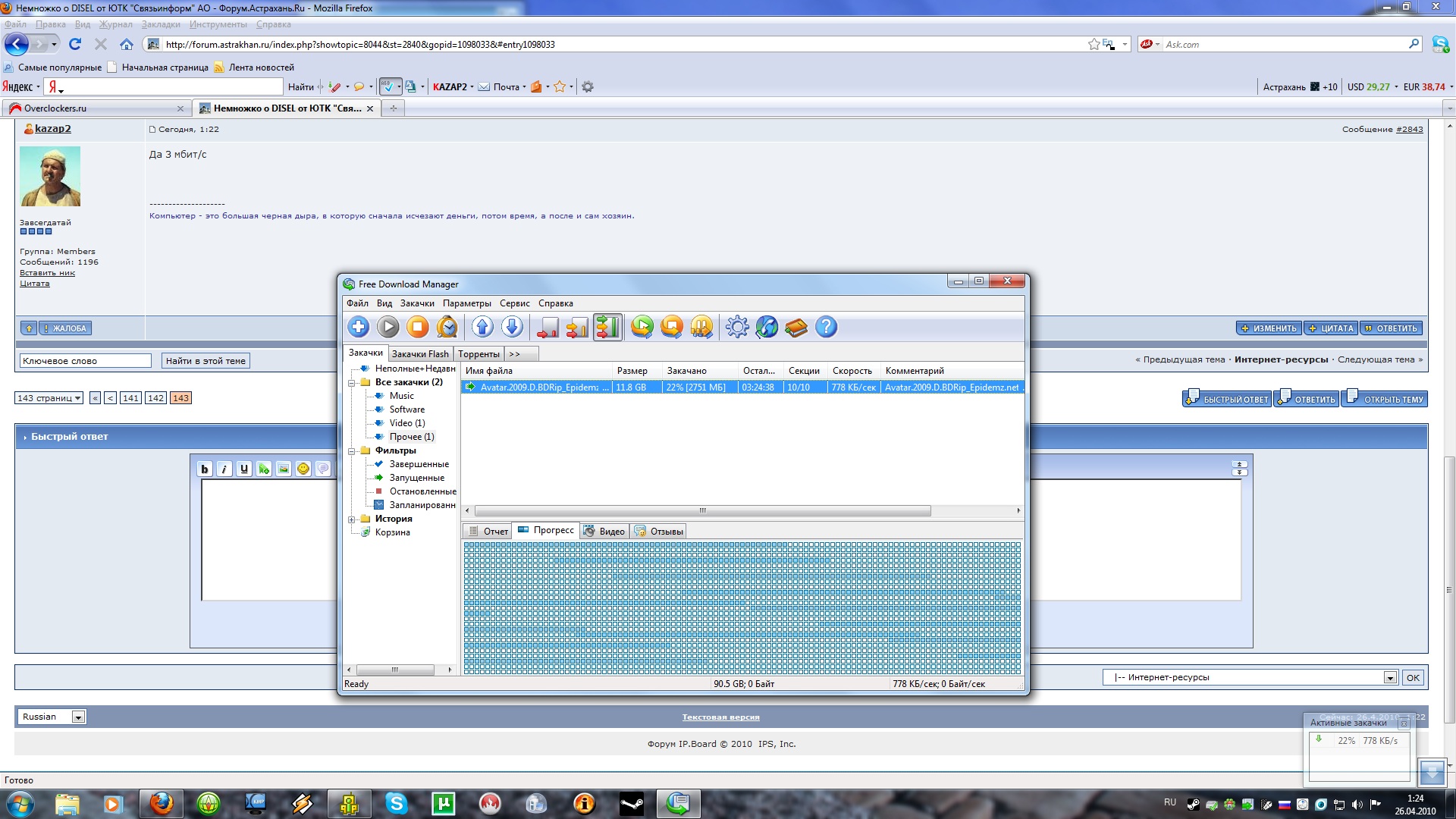Insert smiley in quick reply editor
The width and height of the screenshot is (1456, 819).
(303, 469)
